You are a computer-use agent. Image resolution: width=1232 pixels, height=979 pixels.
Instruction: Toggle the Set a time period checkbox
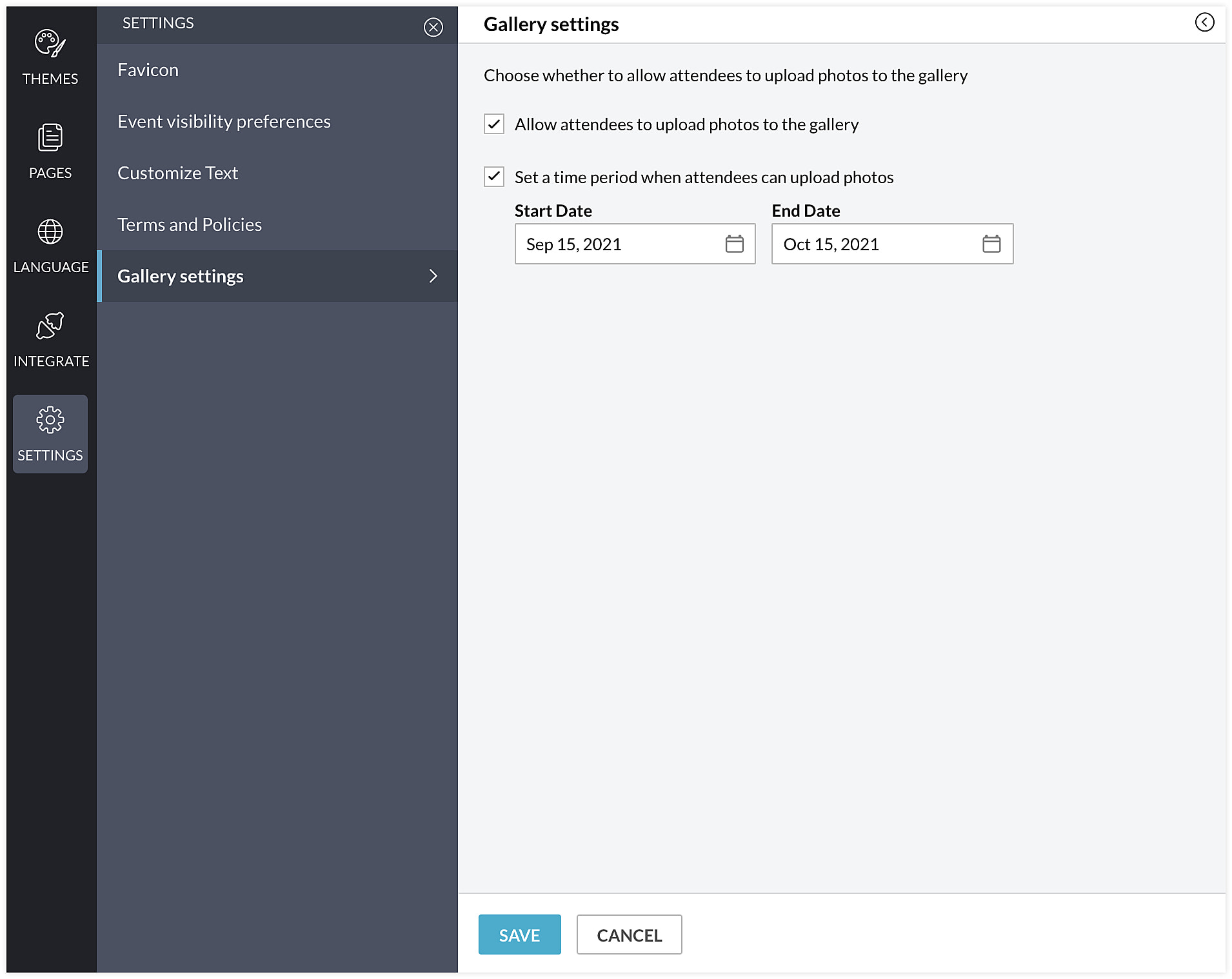pos(494,177)
